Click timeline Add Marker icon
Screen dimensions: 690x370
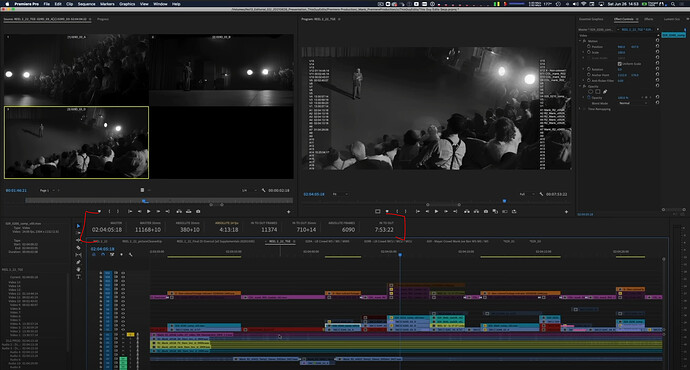point(121,255)
